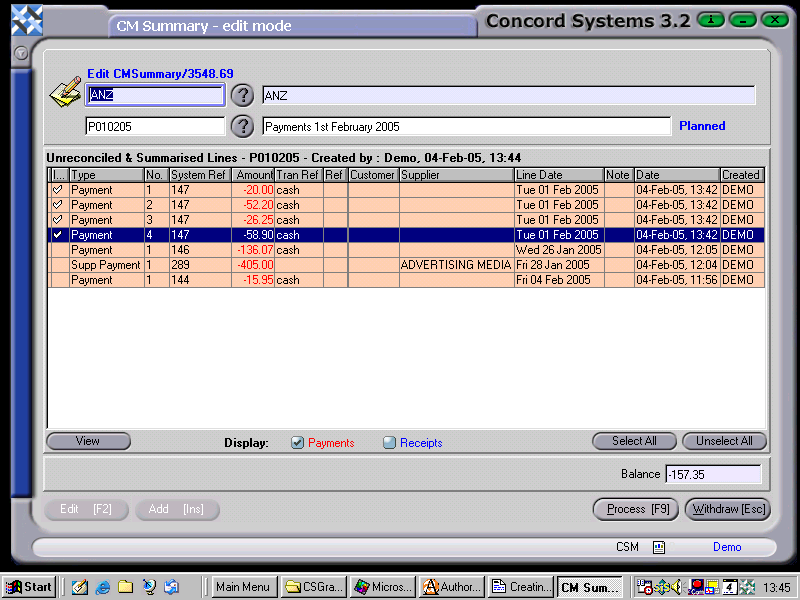Click the speaker volume icon in tray
The image size is (800, 600).
676,587
